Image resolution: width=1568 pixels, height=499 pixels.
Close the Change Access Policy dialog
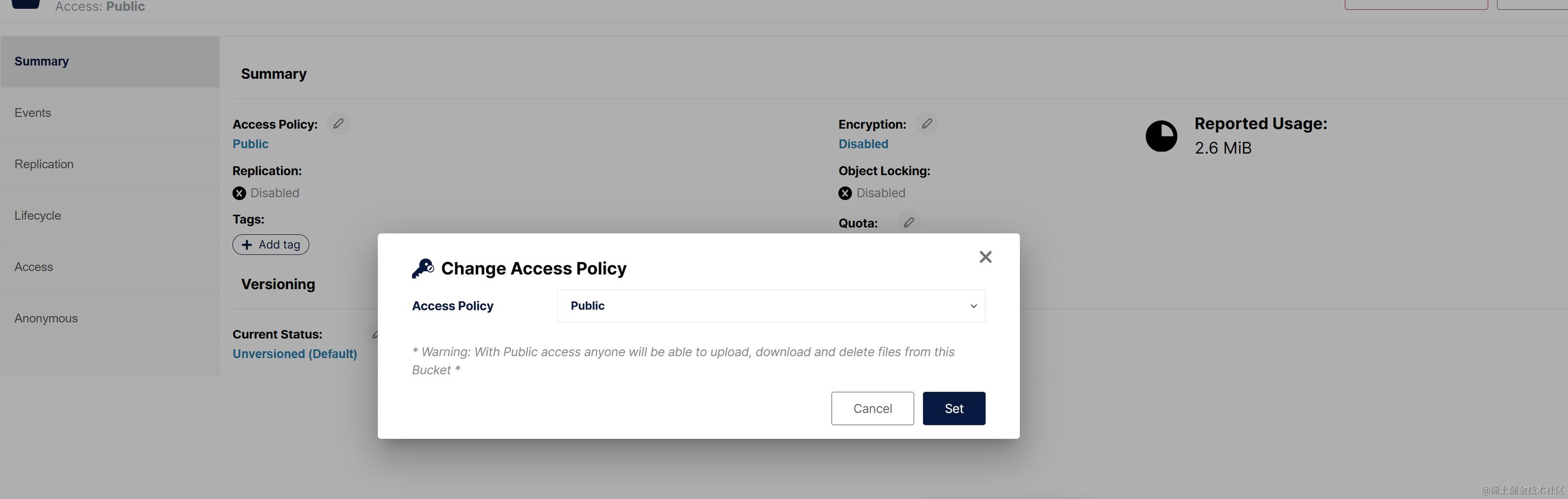click(x=985, y=257)
